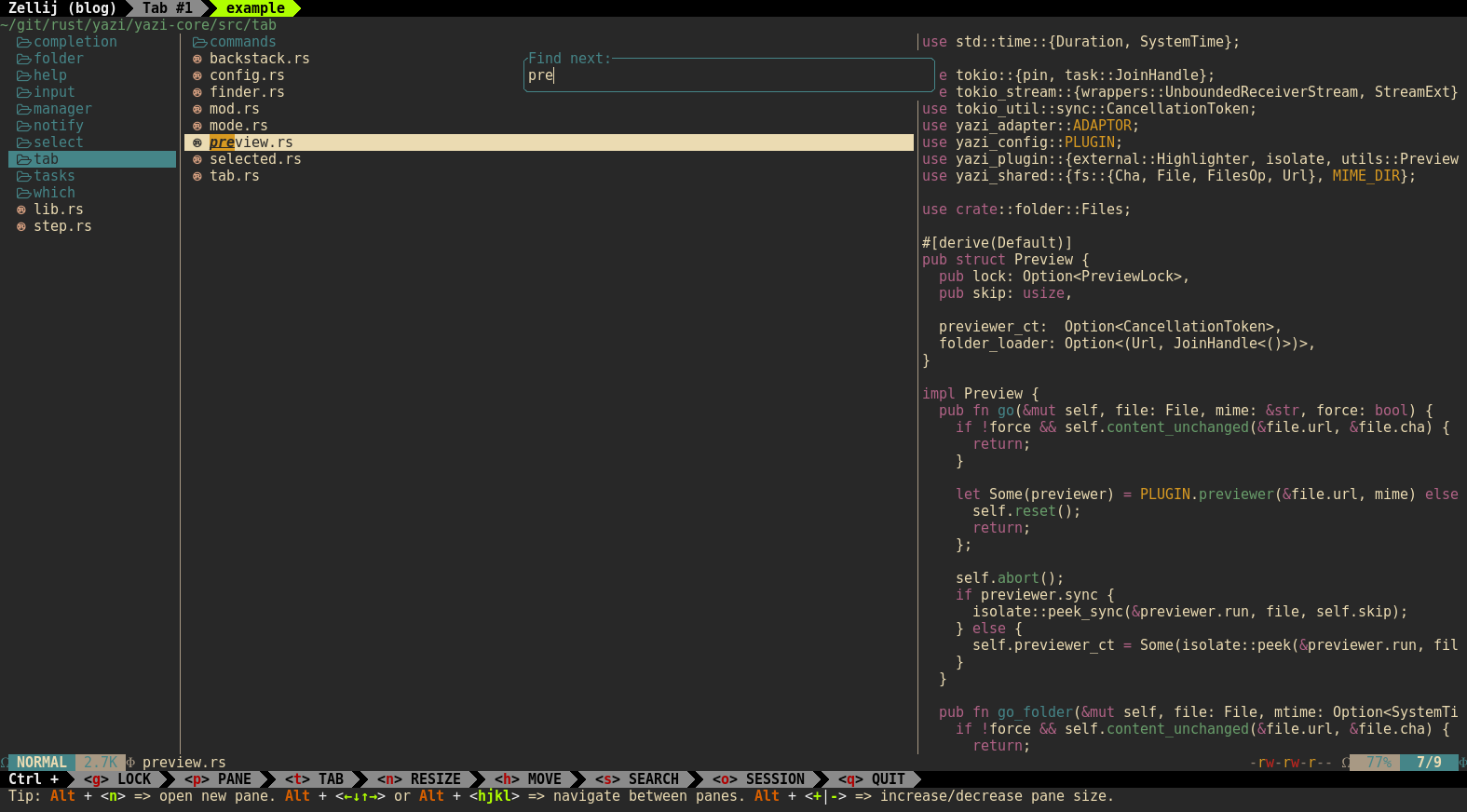Click the Rust icon beside finder.rs
The width and height of the screenshot is (1467, 812).
click(197, 92)
